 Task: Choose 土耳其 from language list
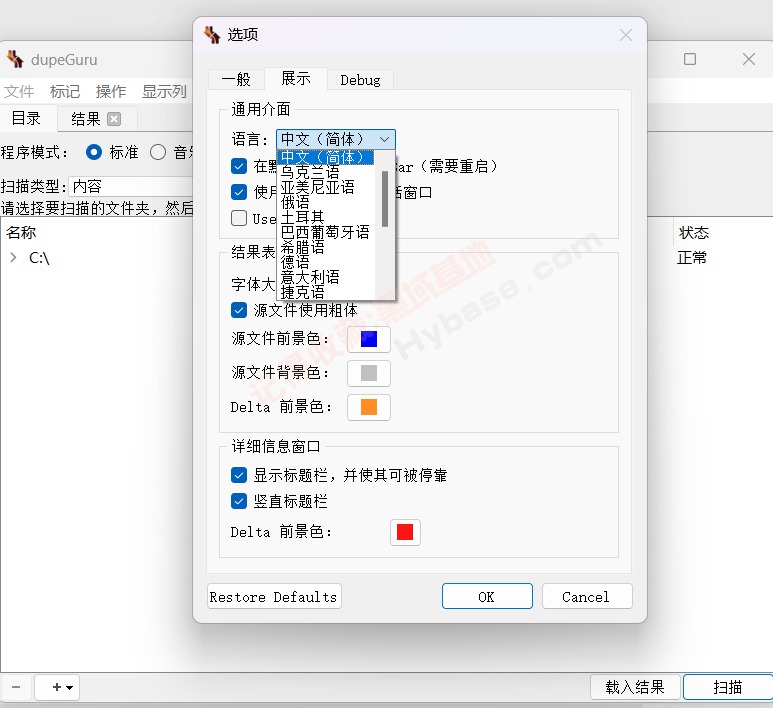[325, 217]
